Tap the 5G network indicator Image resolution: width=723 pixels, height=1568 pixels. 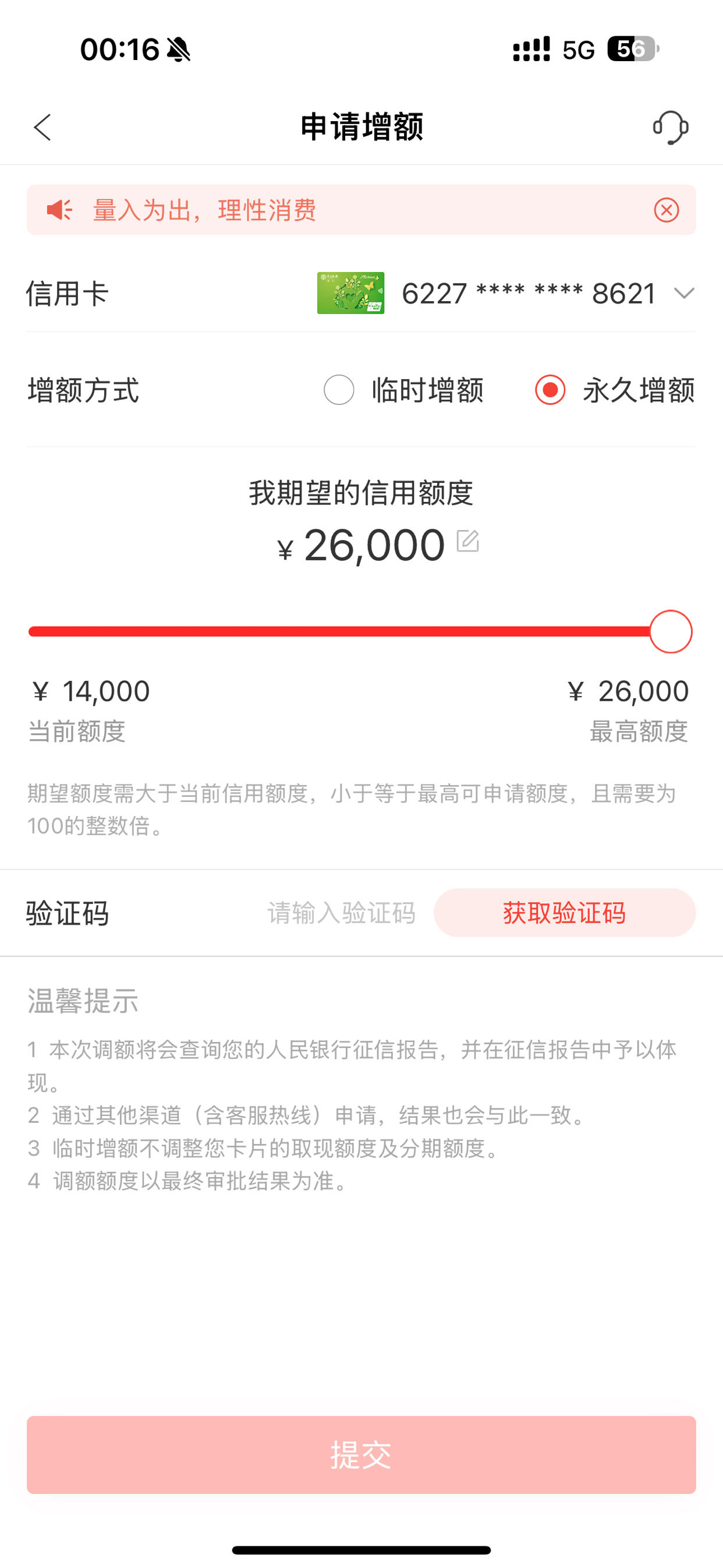[x=578, y=50]
